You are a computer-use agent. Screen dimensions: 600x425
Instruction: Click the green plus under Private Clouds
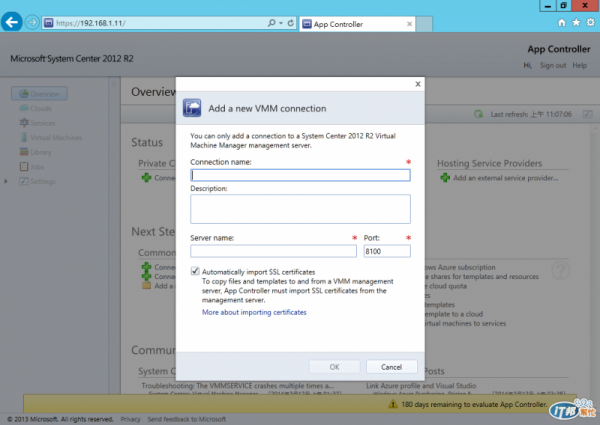(x=146, y=177)
